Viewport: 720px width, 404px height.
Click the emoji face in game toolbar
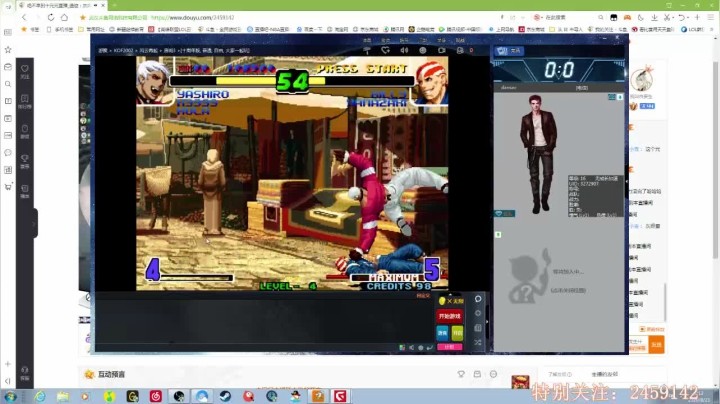pos(422,50)
